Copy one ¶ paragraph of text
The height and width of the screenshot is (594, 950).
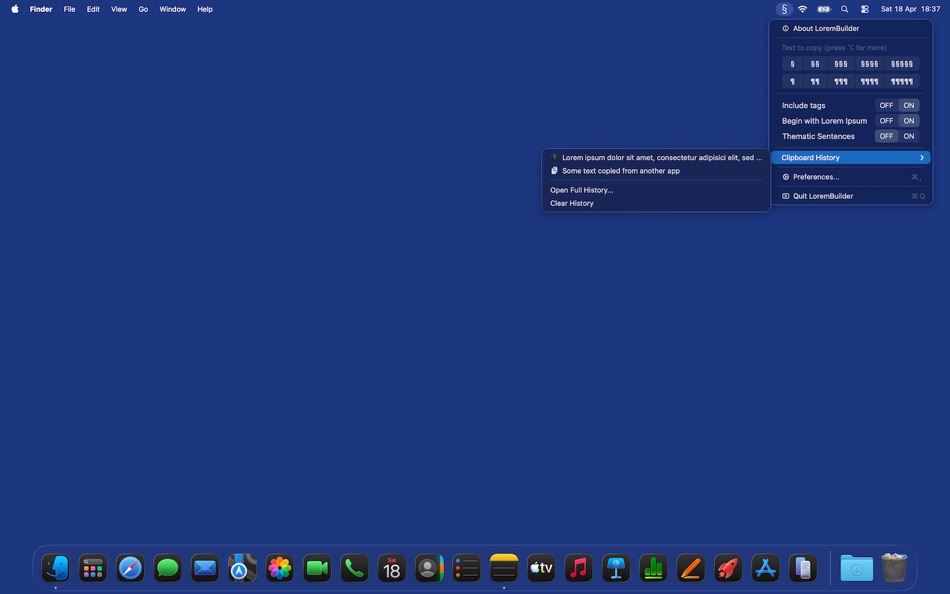coord(792,81)
